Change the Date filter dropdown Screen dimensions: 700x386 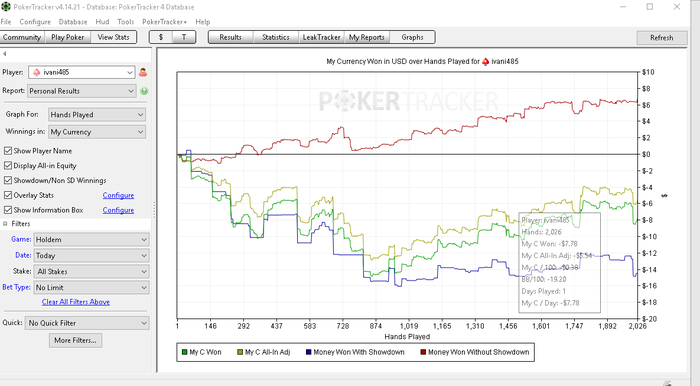92,256
